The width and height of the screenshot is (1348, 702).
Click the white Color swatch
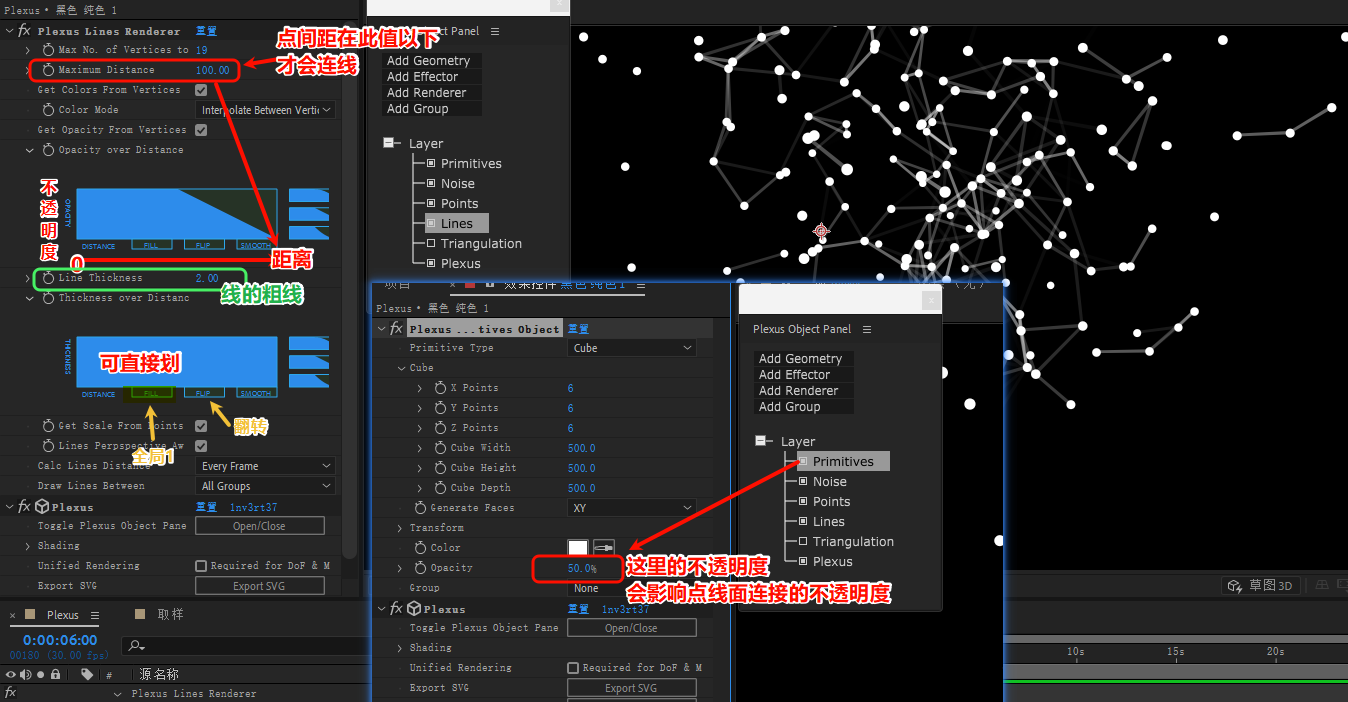tap(578, 547)
